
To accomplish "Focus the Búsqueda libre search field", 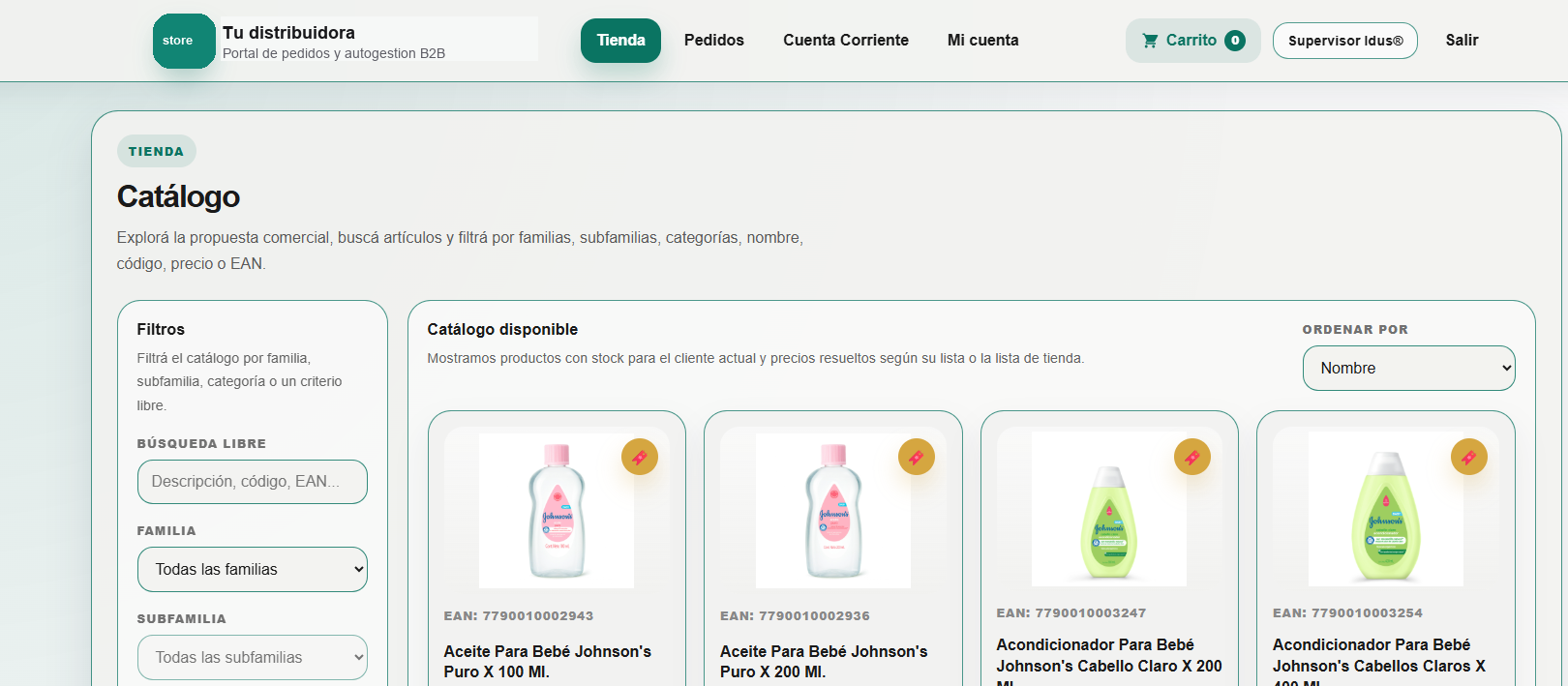I will (x=253, y=482).
